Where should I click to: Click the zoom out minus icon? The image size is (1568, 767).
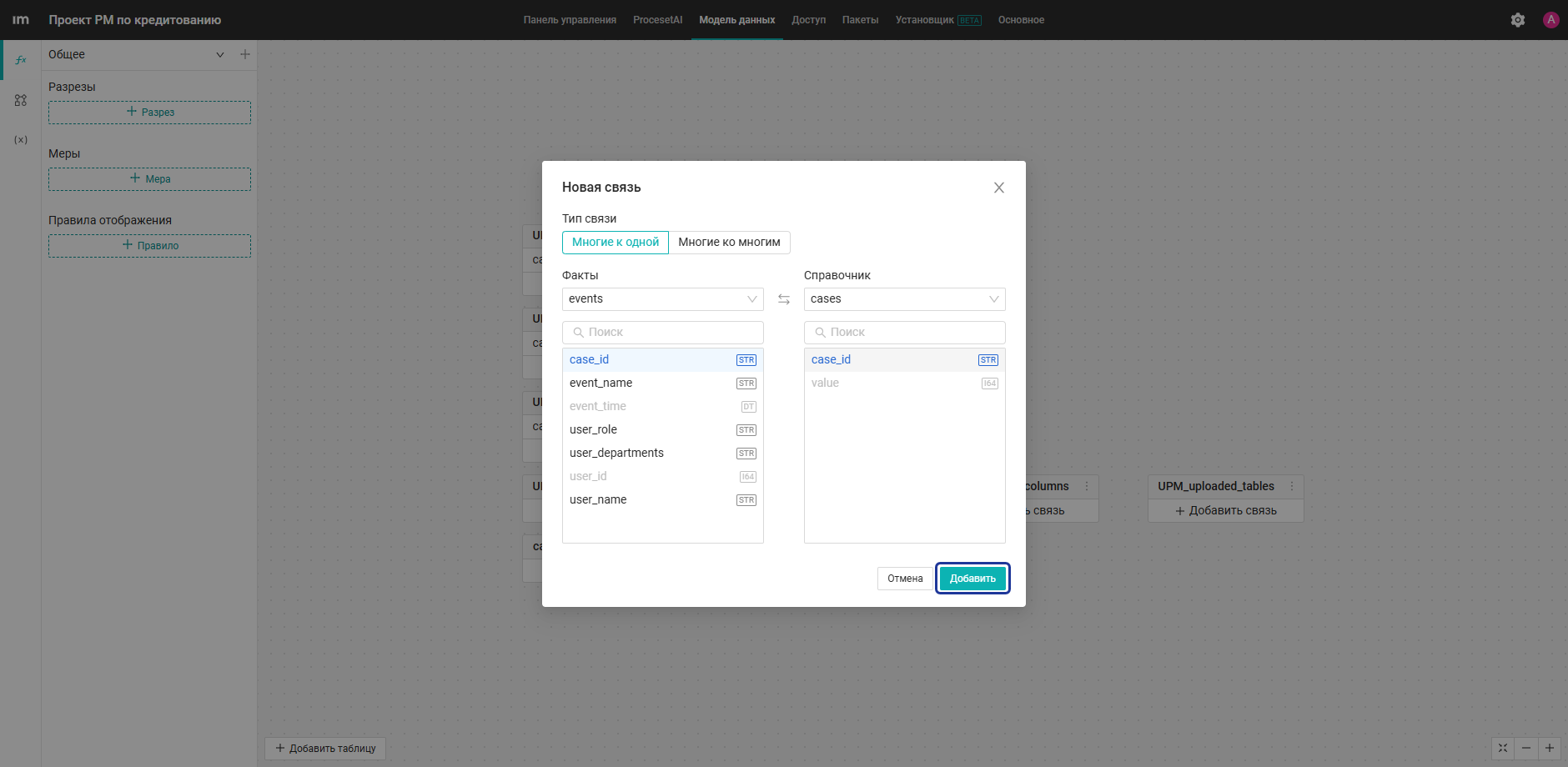[x=1526, y=748]
